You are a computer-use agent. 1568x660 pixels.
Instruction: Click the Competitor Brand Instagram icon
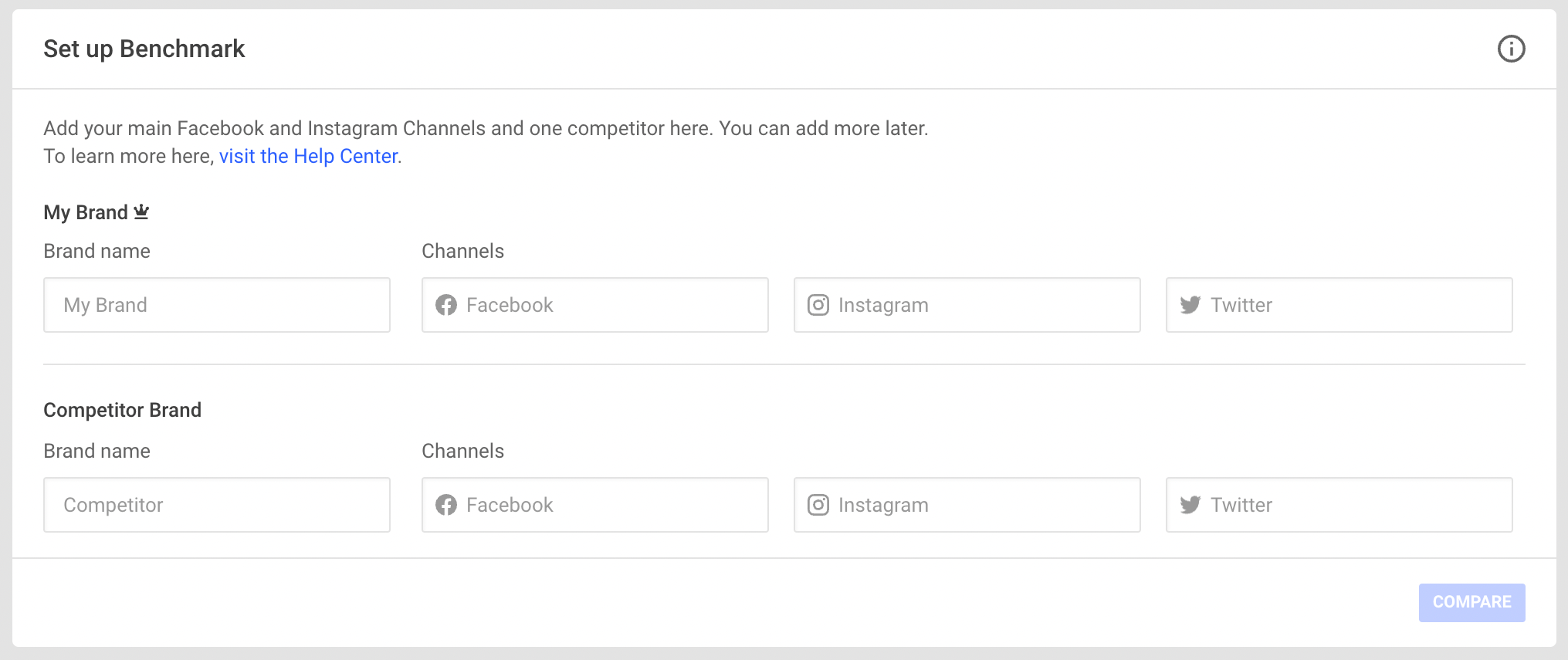coord(818,505)
